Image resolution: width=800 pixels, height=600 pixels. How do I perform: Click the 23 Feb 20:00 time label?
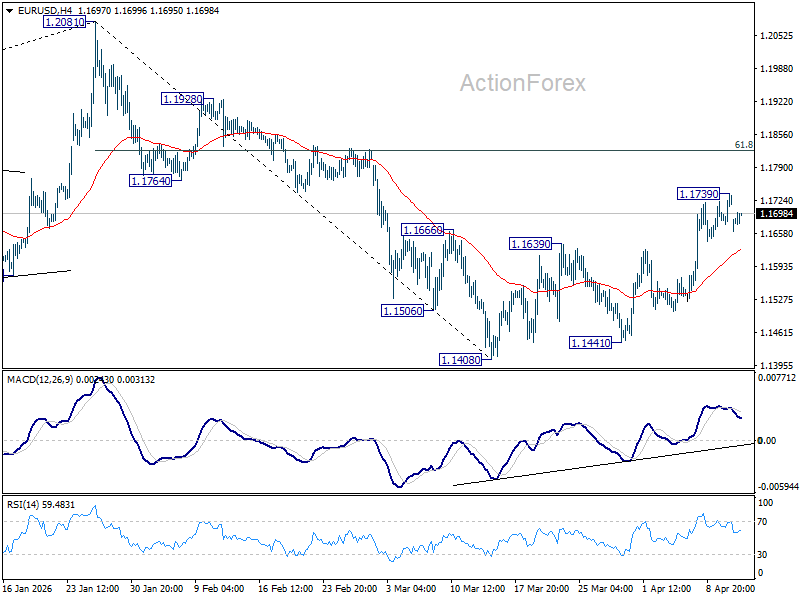point(349,589)
